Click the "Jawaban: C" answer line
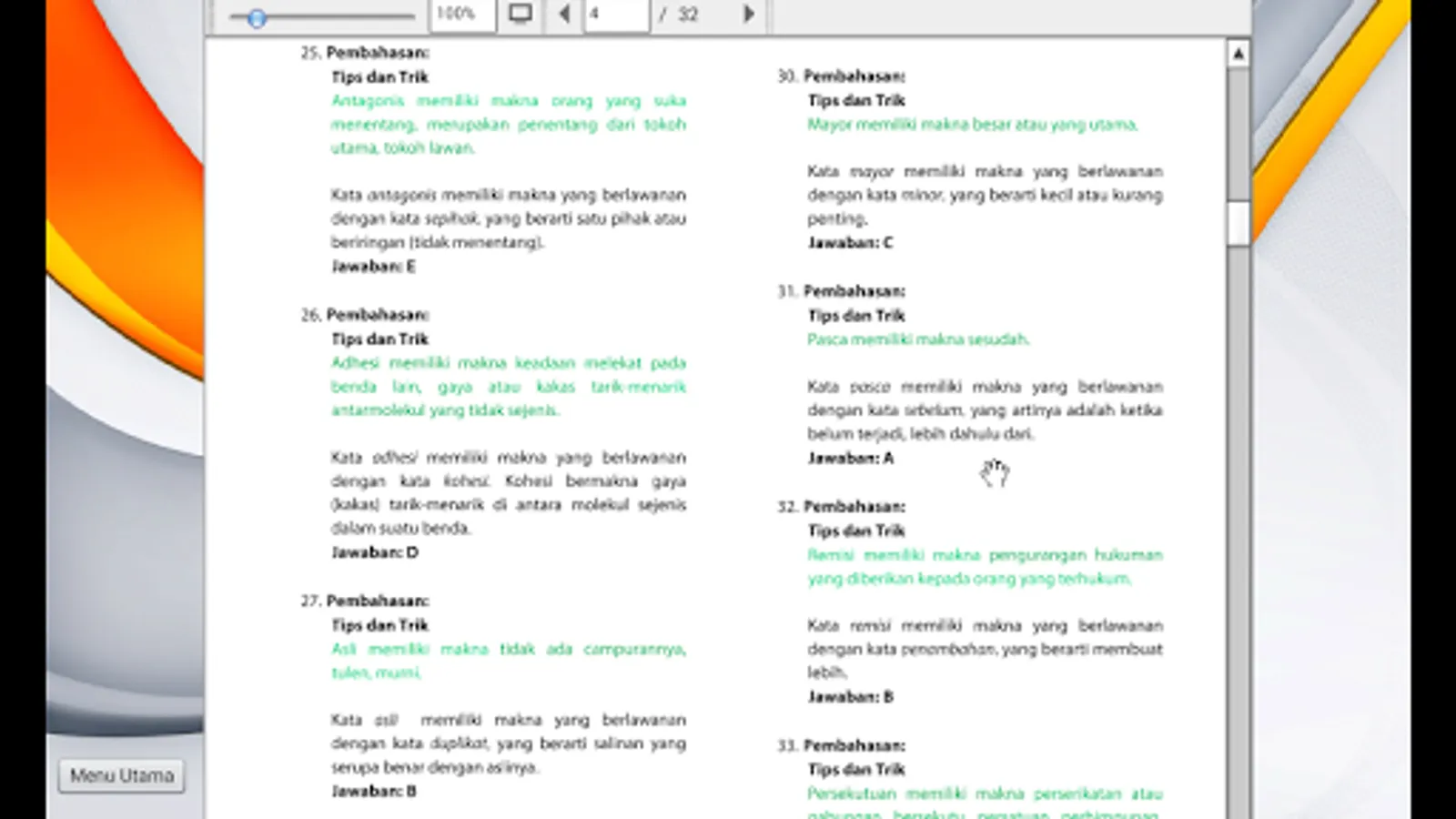The height and width of the screenshot is (819, 1456). click(x=851, y=243)
